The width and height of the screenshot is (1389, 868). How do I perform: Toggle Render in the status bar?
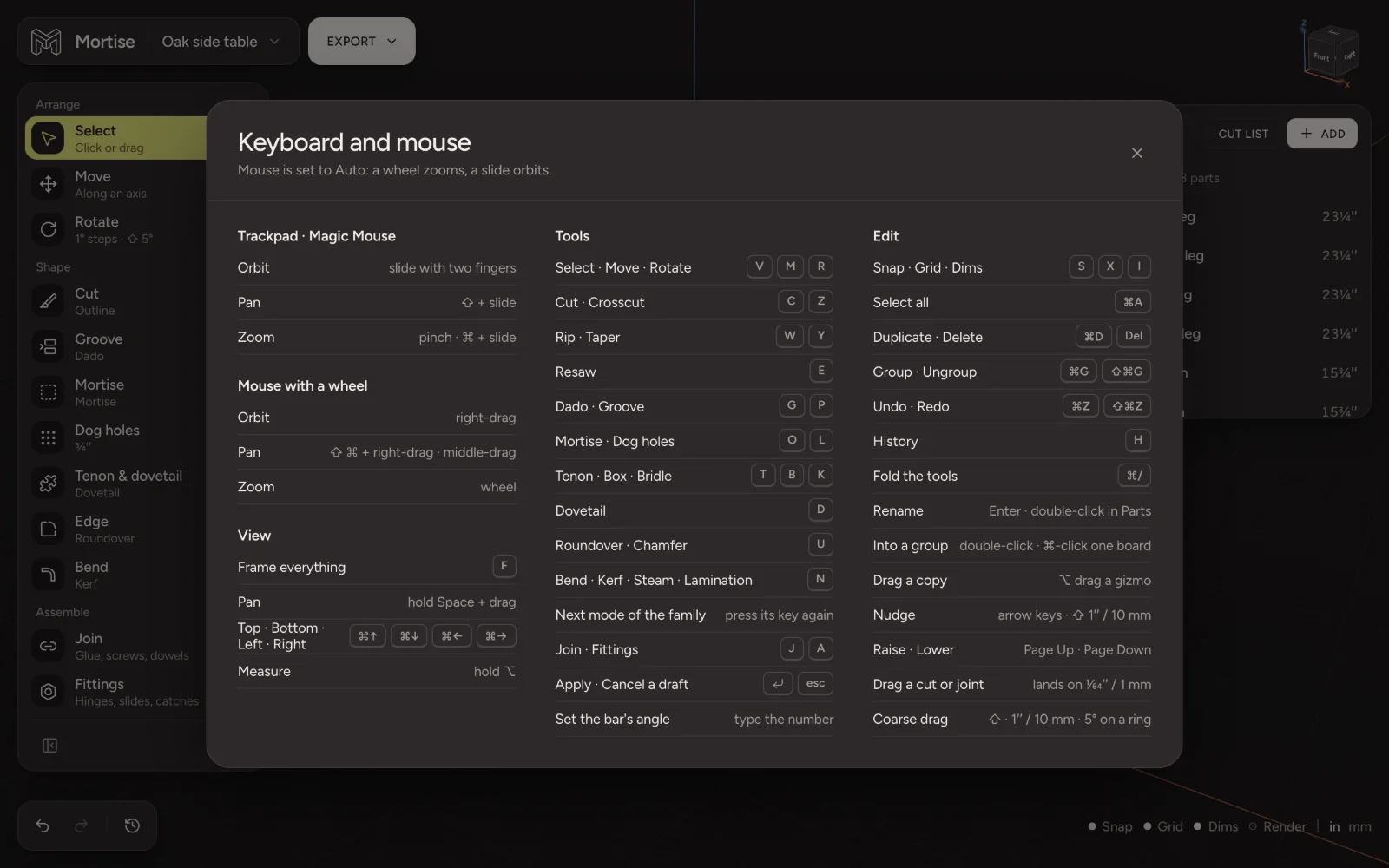[x=1278, y=826]
